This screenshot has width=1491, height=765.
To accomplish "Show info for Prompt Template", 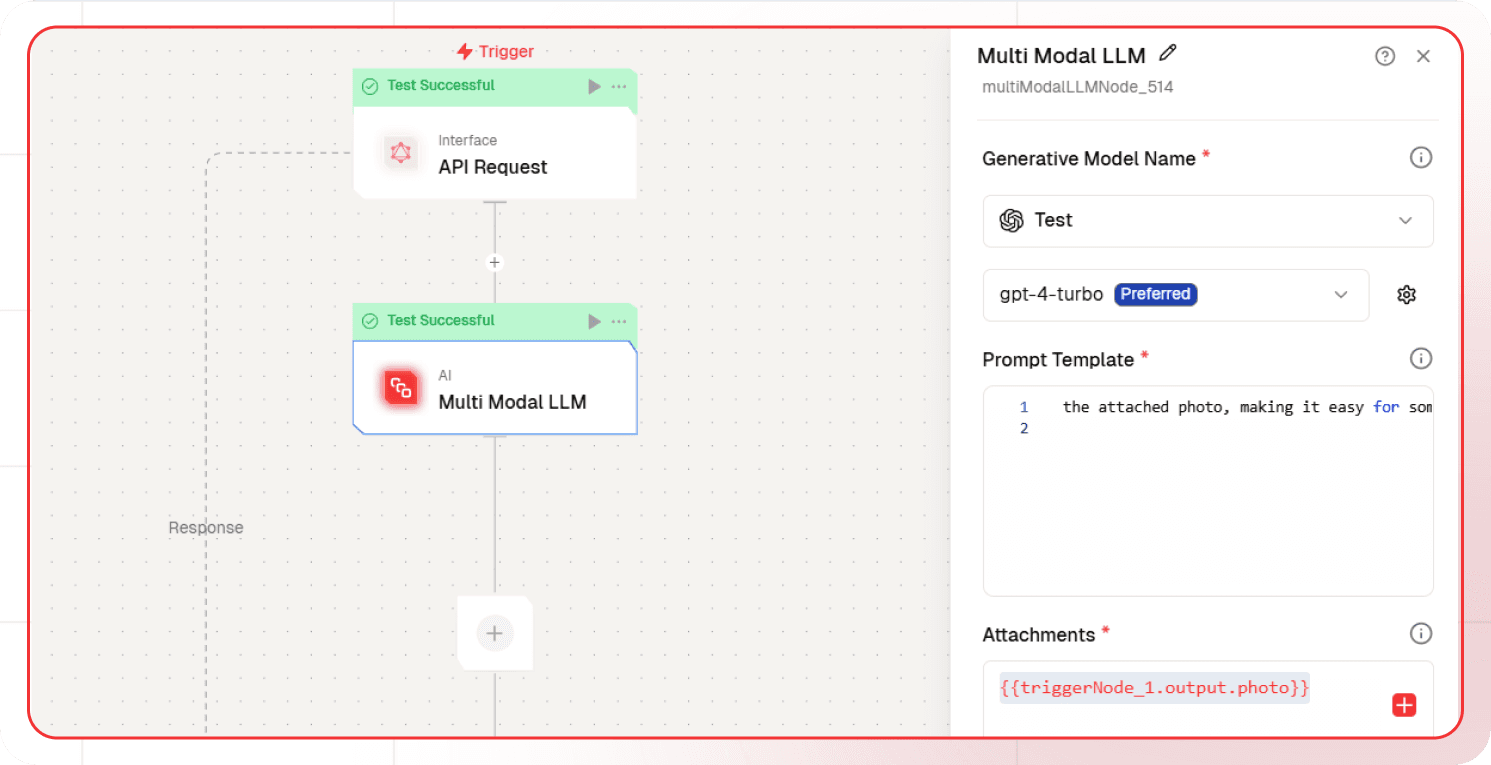I will [1420, 358].
